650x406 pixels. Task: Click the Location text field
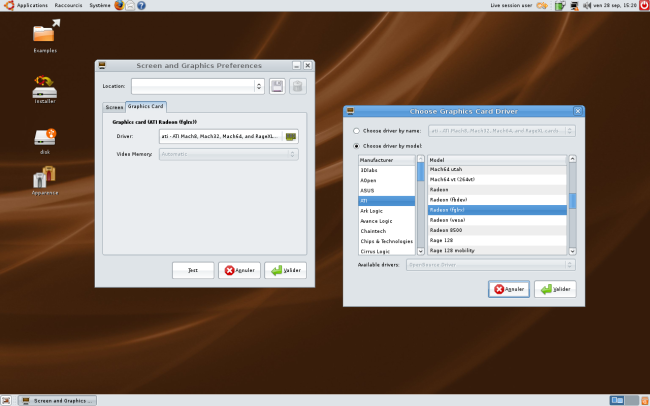click(x=193, y=86)
